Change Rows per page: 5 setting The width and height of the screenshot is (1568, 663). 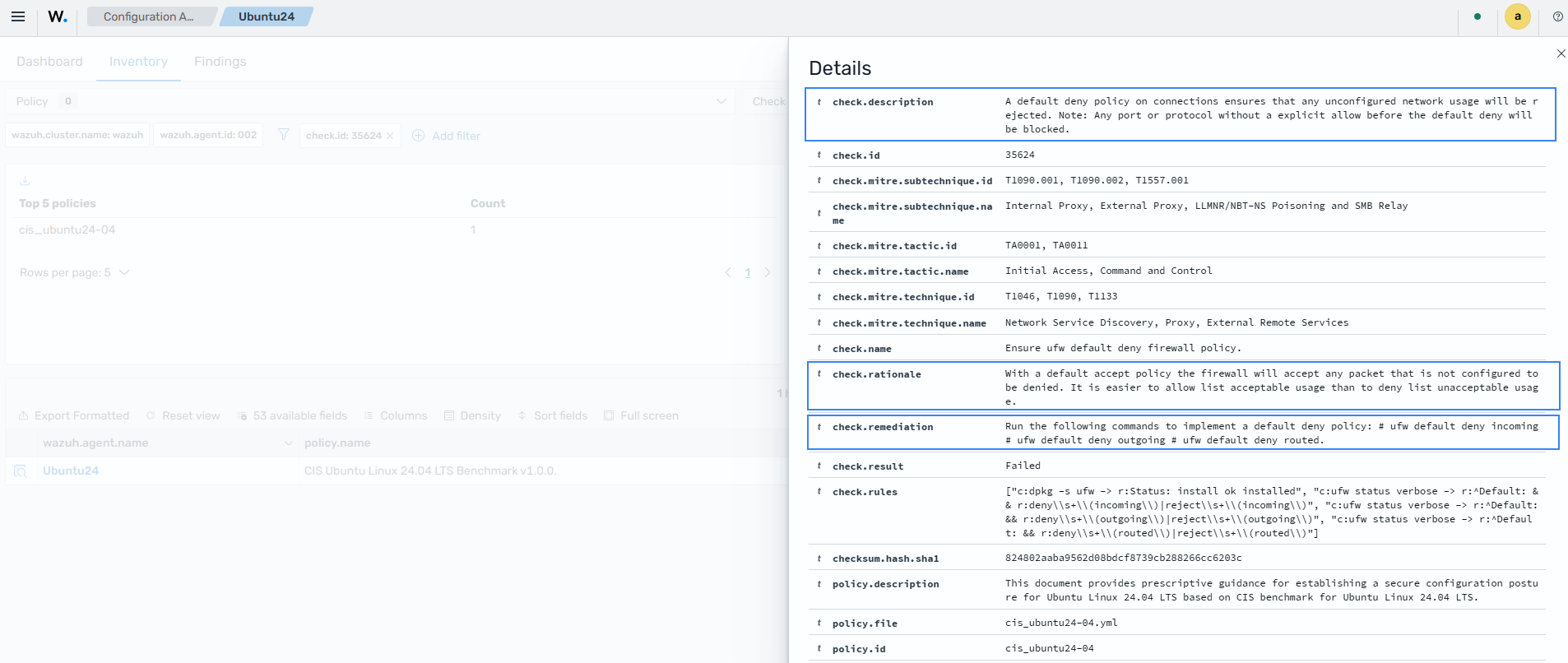pos(74,272)
